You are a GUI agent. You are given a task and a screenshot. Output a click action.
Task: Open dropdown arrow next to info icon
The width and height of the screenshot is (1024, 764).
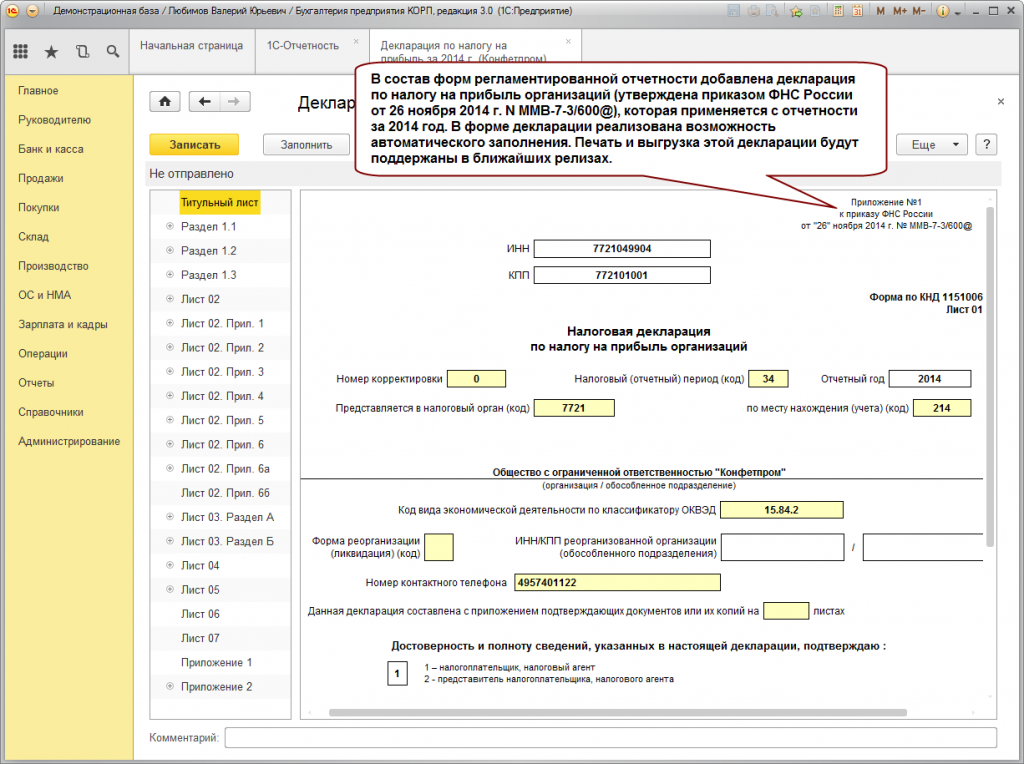click(x=957, y=12)
